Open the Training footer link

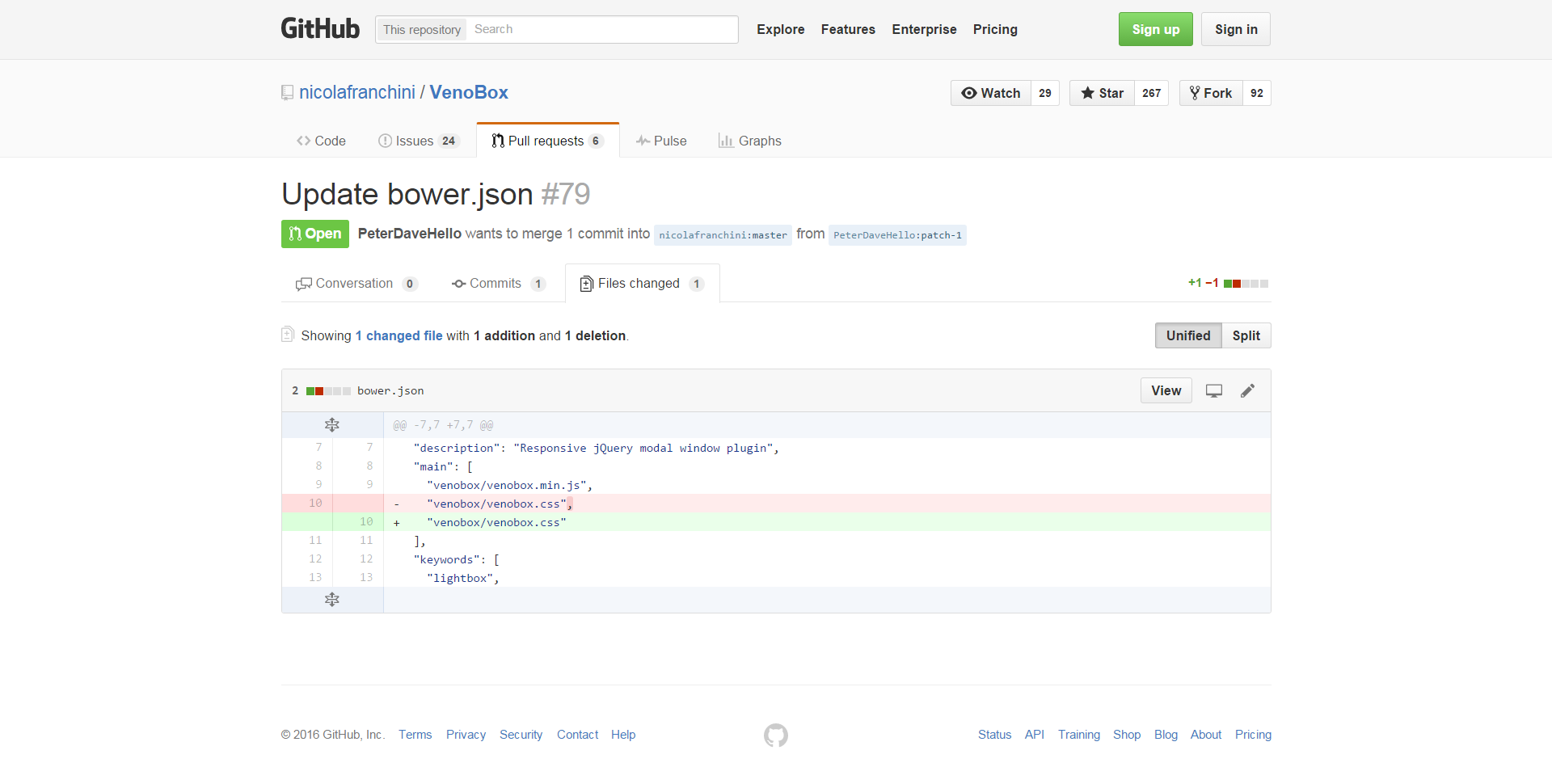1079,735
